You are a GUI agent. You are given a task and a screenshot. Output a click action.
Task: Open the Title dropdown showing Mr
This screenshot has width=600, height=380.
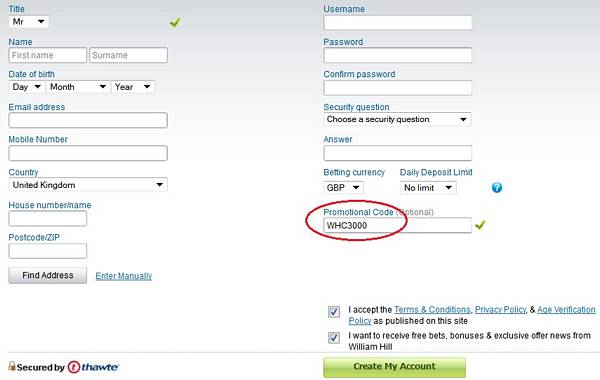coord(29,21)
